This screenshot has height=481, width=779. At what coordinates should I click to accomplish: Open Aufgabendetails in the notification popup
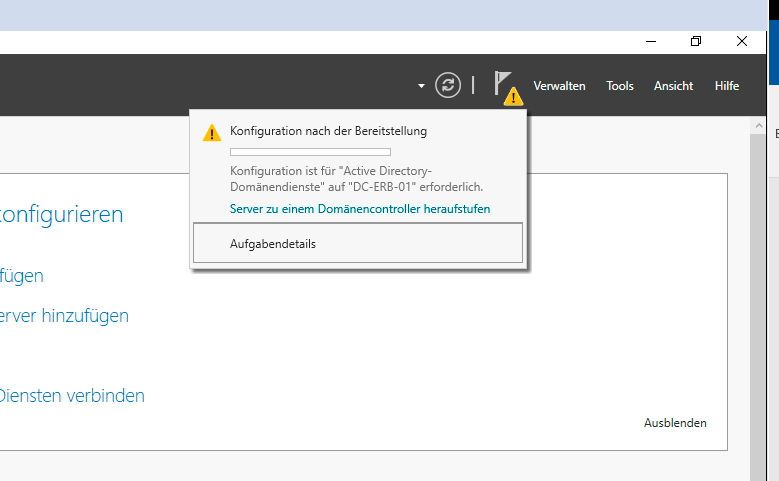tap(358, 243)
